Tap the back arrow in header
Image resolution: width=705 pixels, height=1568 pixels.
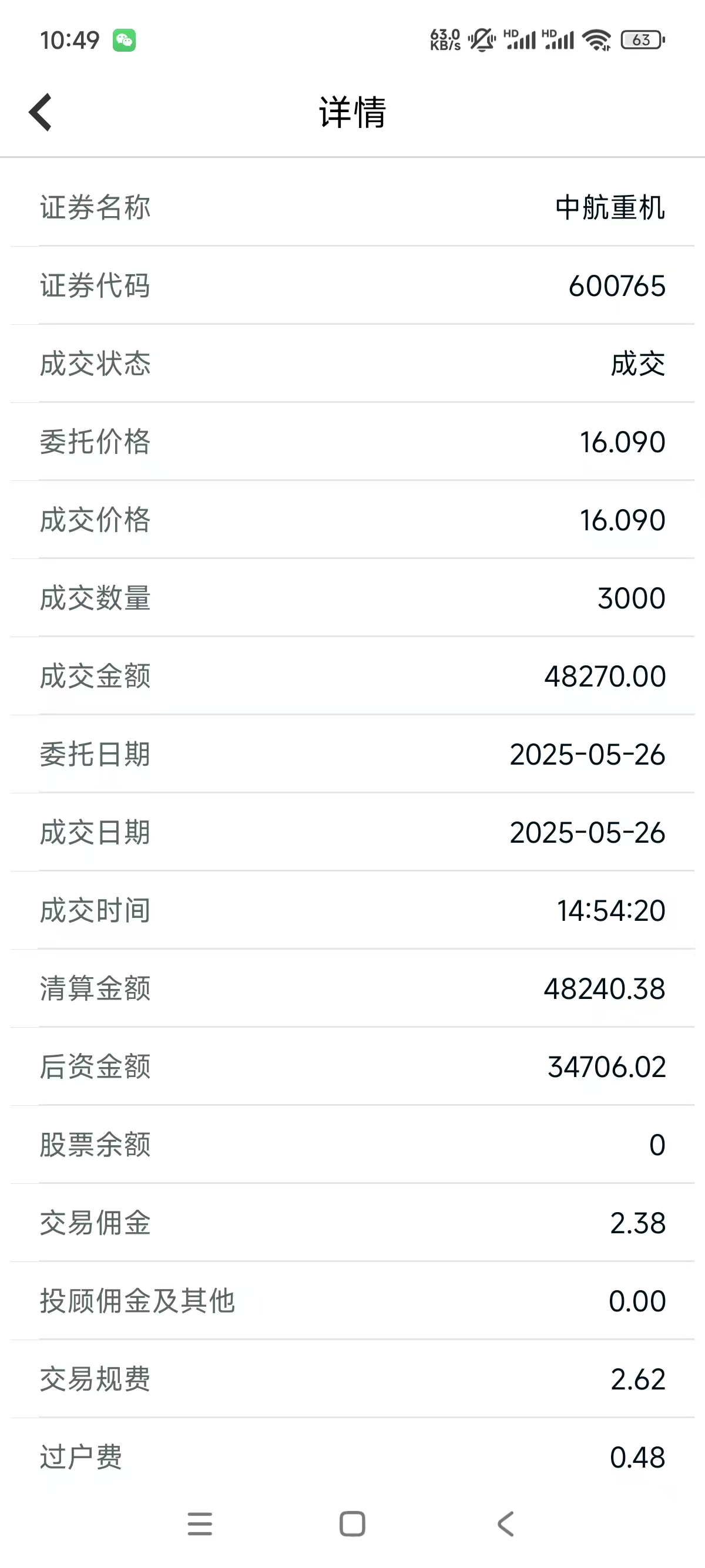(40, 112)
